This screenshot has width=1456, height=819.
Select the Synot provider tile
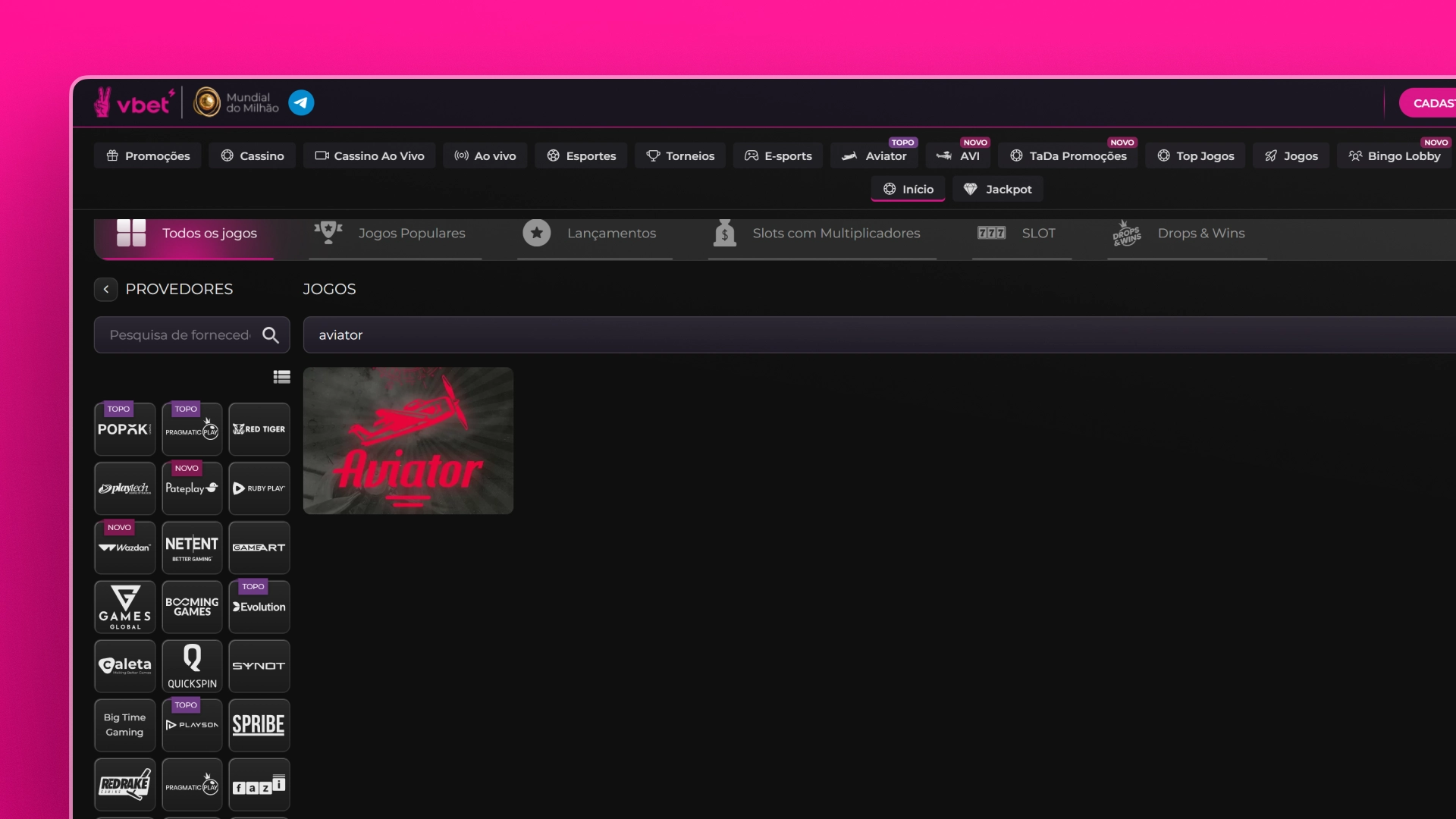pos(259,666)
